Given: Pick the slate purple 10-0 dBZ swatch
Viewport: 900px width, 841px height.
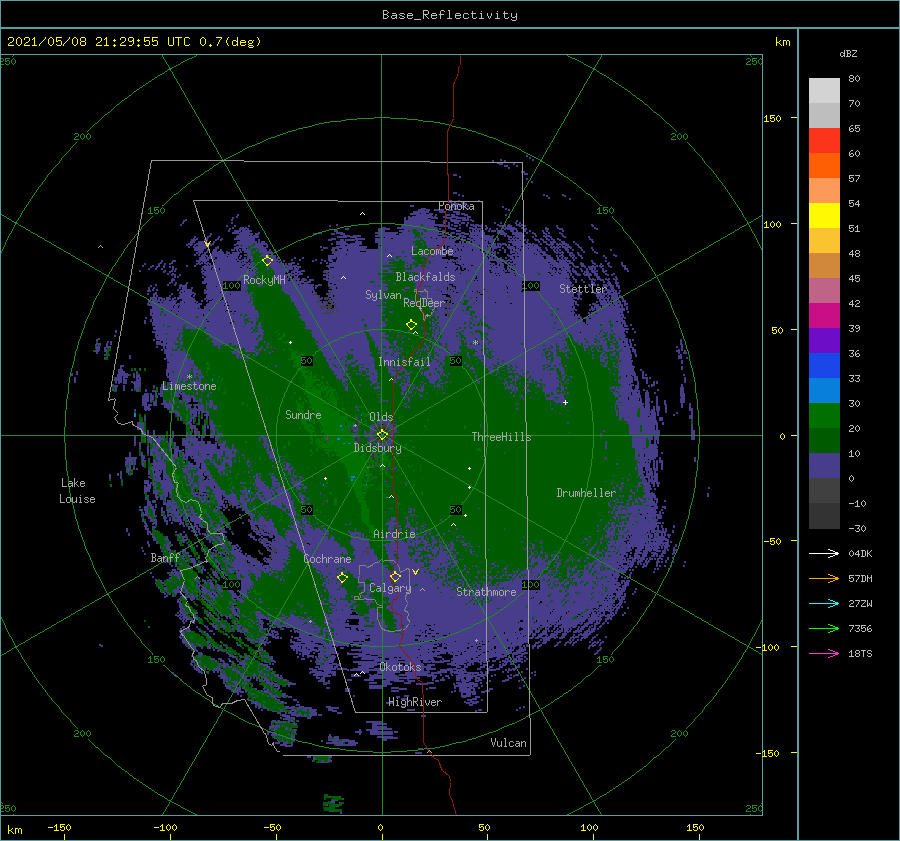Looking at the screenshot, I should 824,466.
